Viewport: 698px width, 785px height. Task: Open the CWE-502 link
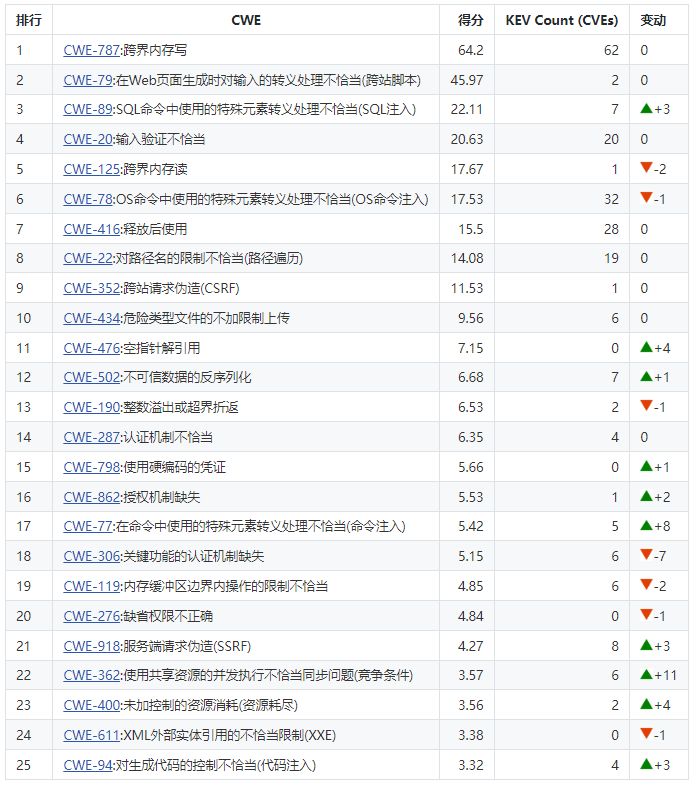pyautogui.click(x=92, y=377)
